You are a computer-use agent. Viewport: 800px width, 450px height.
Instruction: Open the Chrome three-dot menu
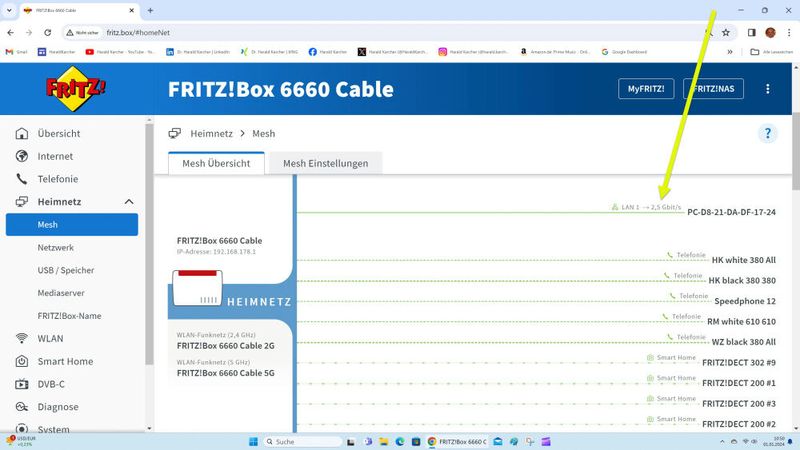(x=789, y=33)
